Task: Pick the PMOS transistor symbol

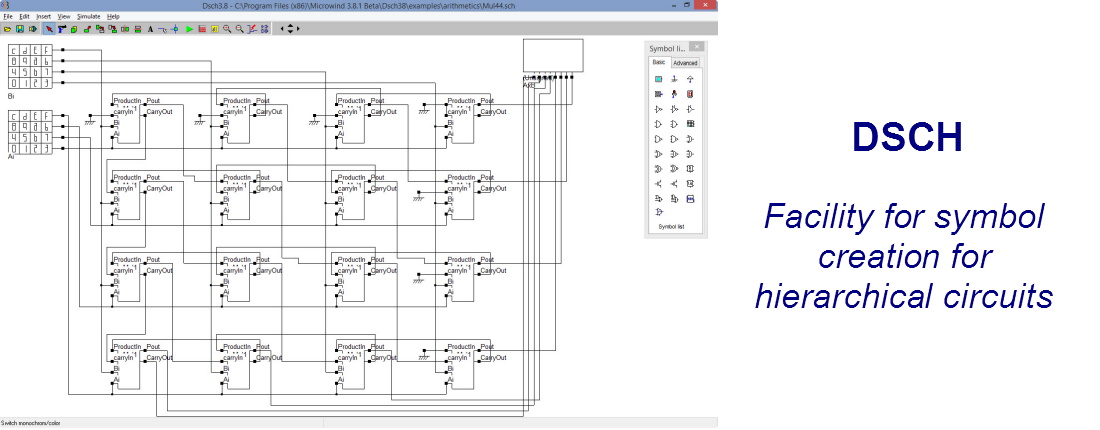Action: pos(674,182)
